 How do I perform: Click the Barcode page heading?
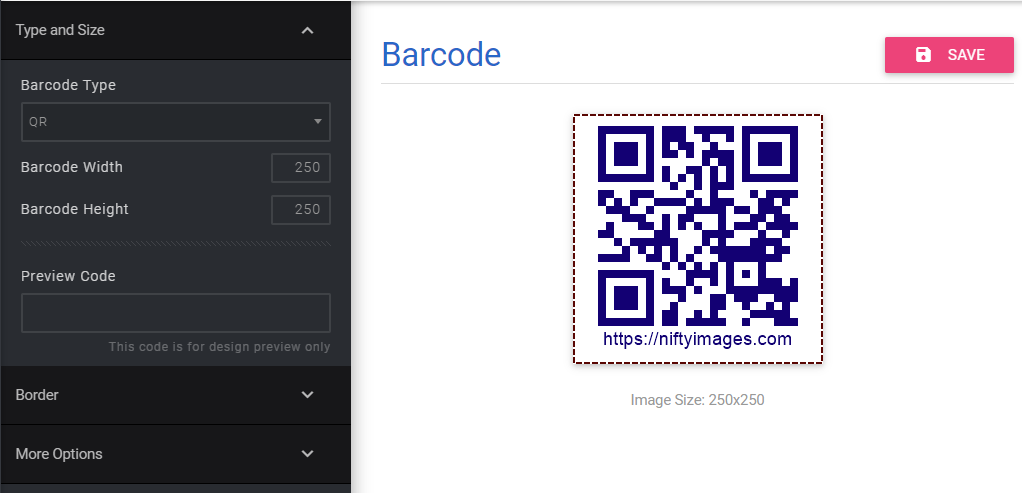(441, 55)
